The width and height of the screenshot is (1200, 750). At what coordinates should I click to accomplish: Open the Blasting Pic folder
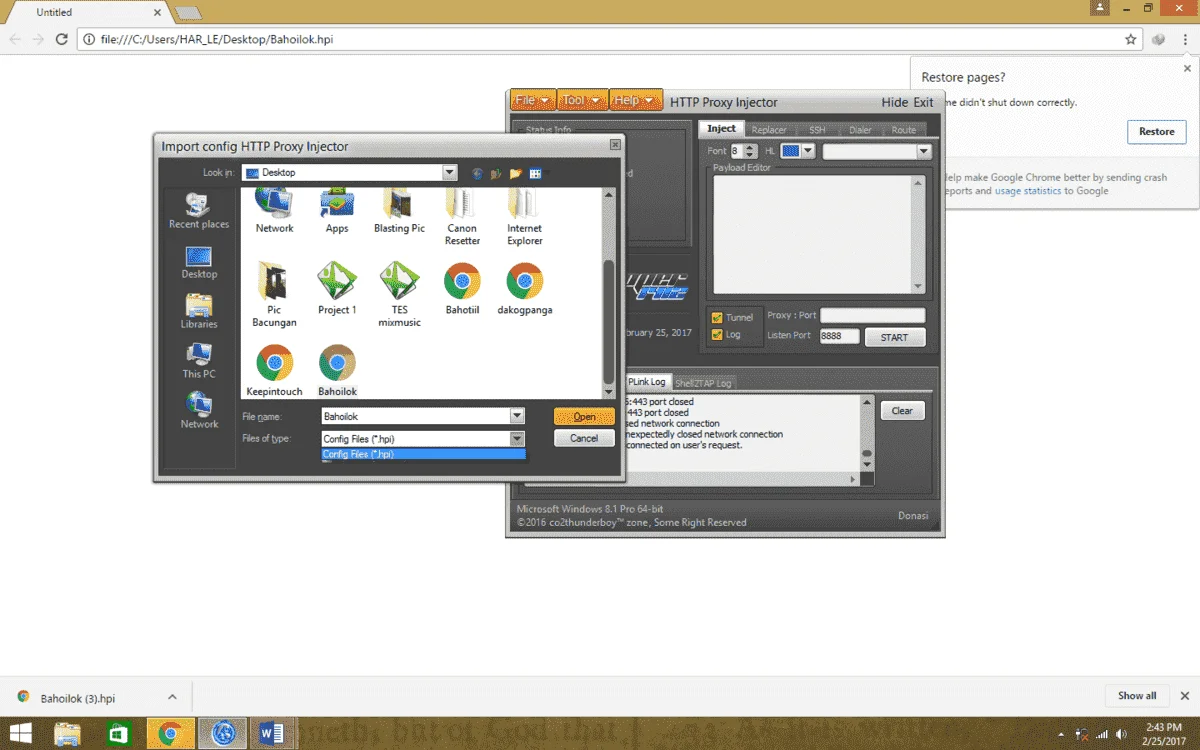tap(399, 210)
